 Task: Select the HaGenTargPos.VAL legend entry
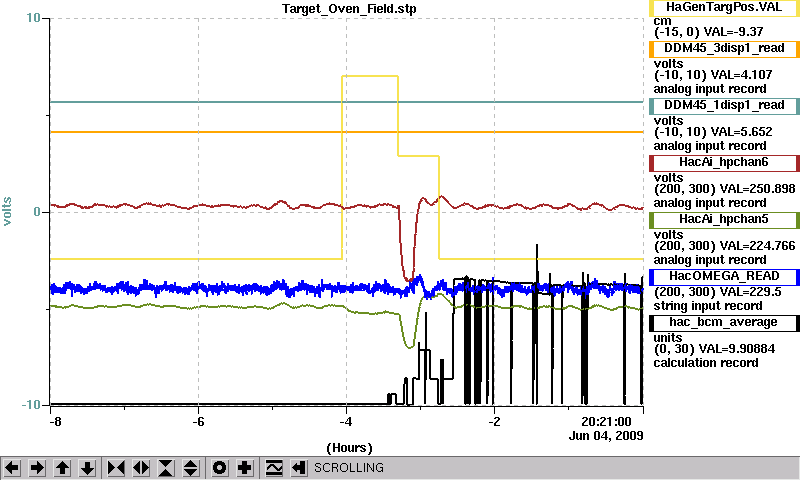pos(724,8)
